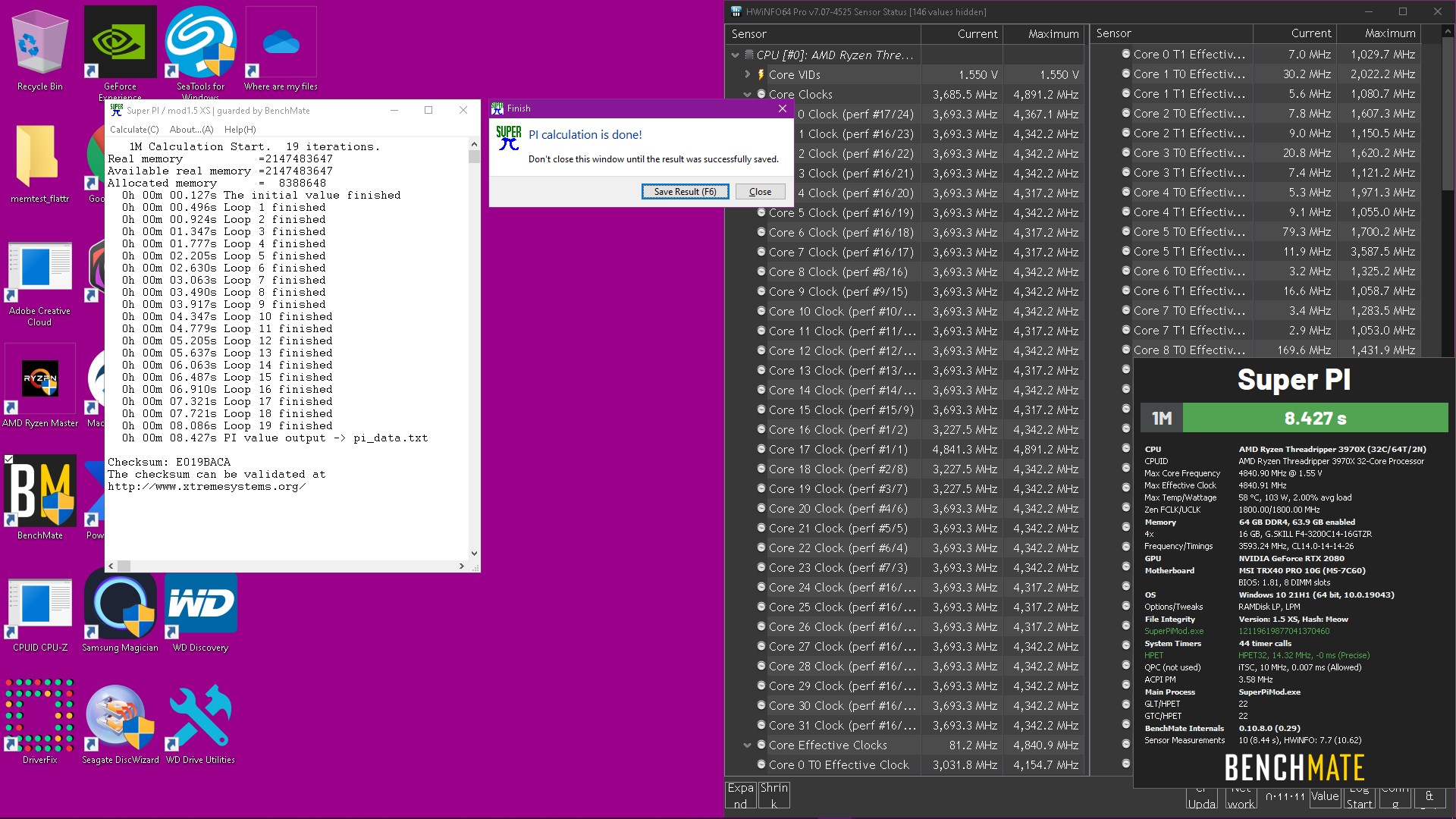Launch DriverFix desktop shortcut
This screenshot has height=819, width=1456.
(x=40, y=722)
